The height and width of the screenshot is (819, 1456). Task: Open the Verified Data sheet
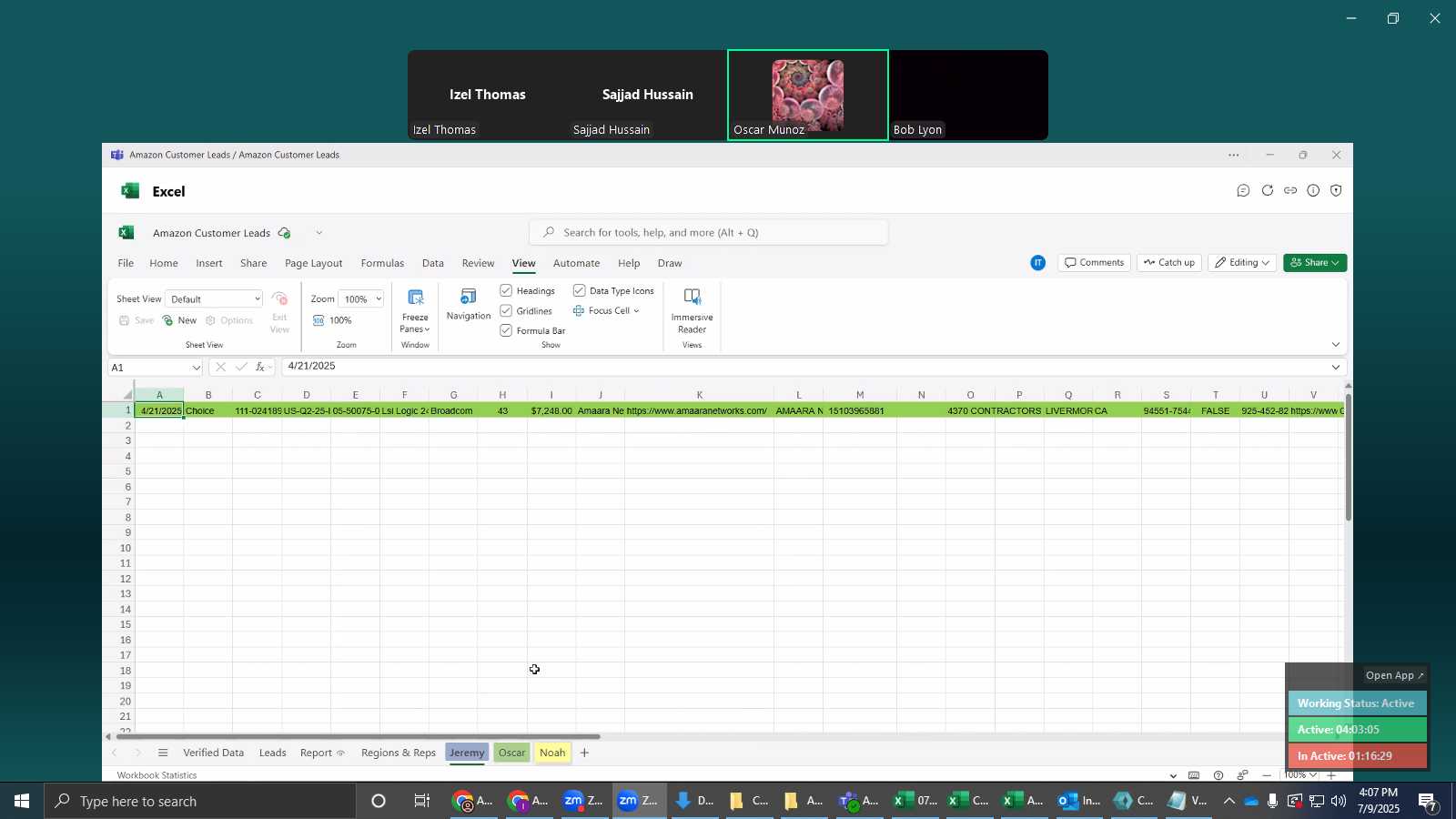tap(214, 753)
